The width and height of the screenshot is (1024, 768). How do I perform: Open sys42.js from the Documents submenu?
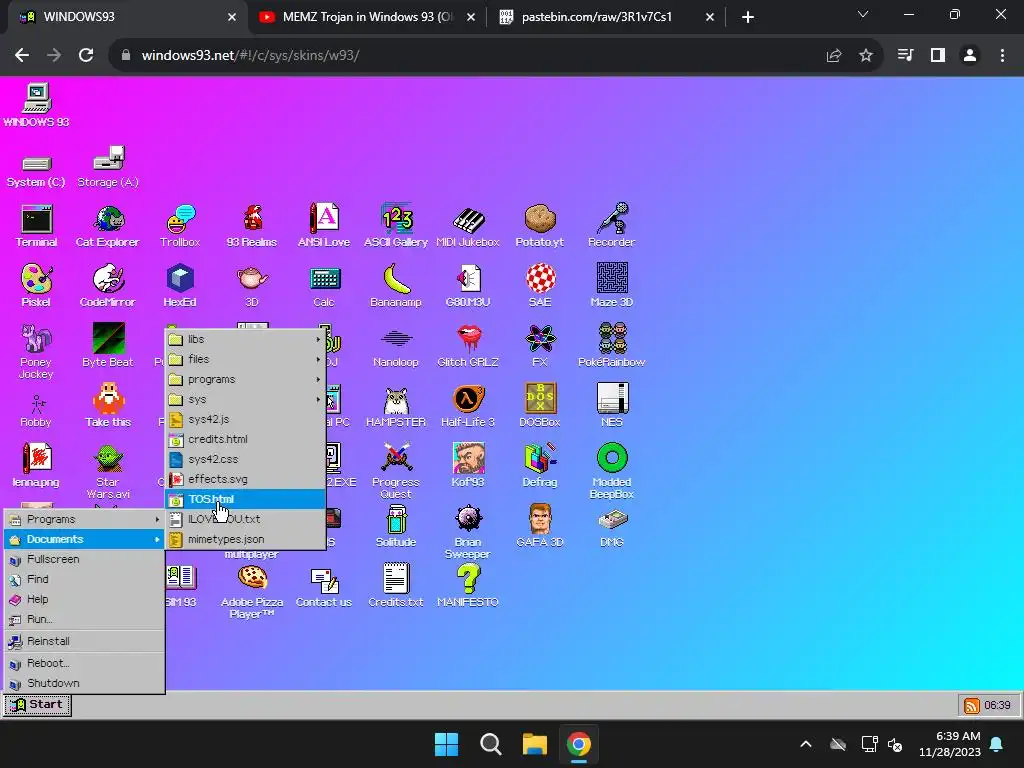point(246,419)
